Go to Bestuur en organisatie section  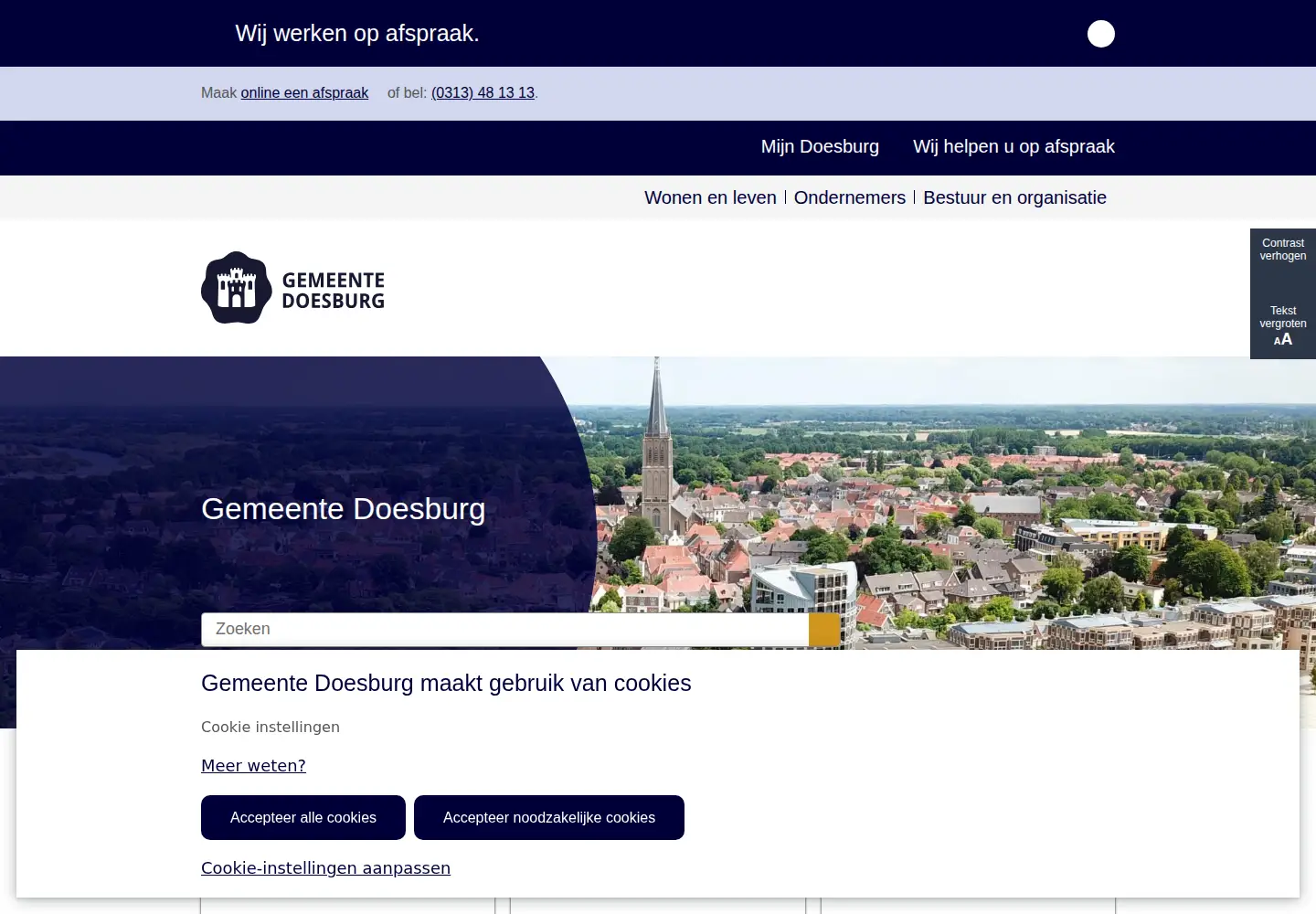[x=1014, y=197]
